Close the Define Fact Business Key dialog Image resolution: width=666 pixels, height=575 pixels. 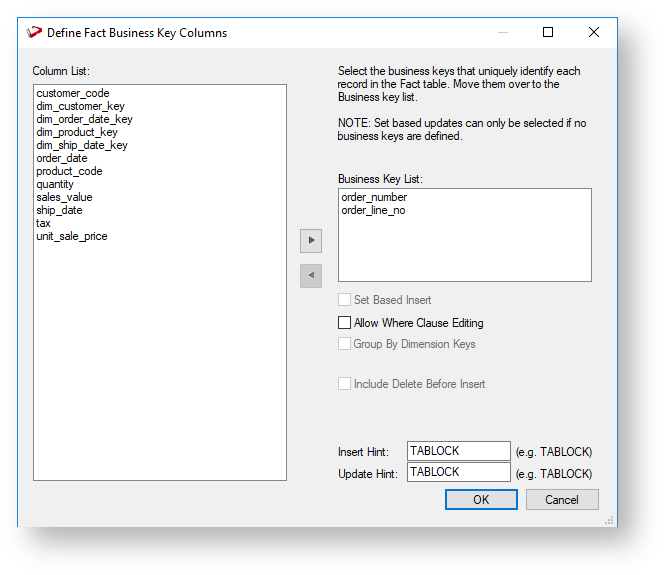click(x=594, y=33)
